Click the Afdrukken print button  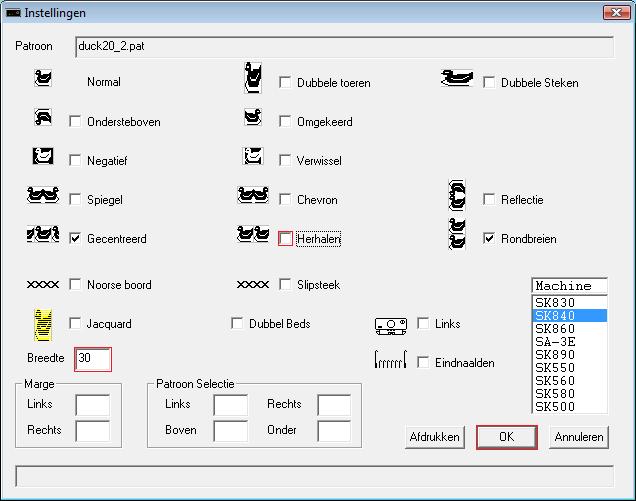(435, 437)
